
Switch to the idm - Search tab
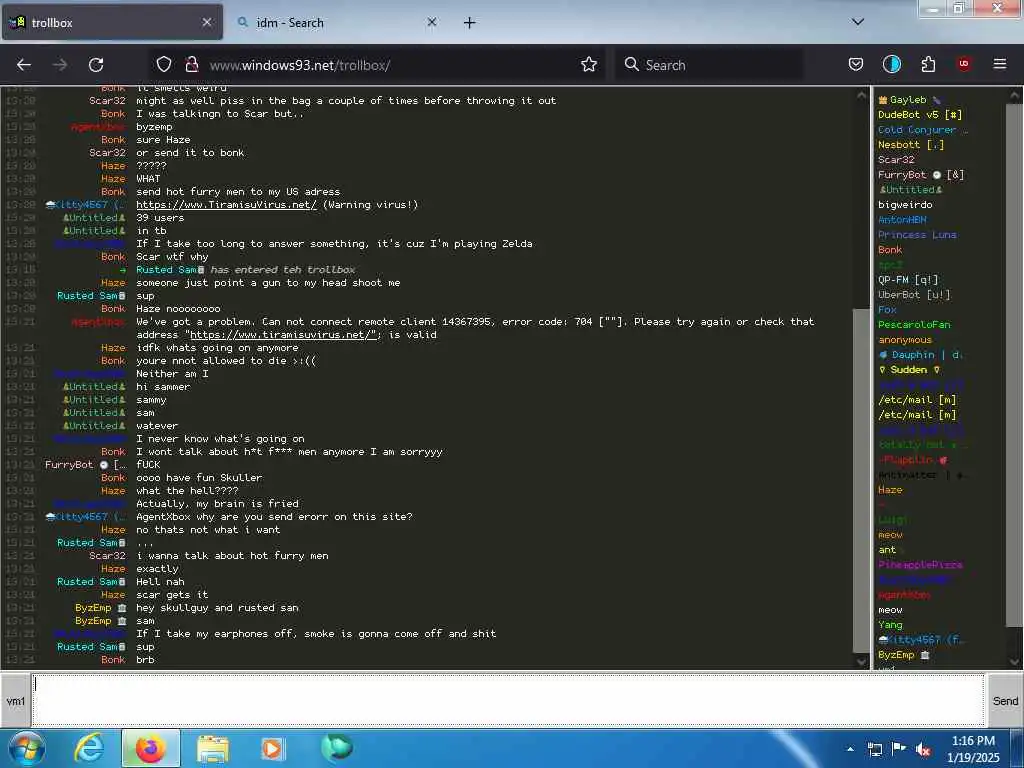click(338, 22)
